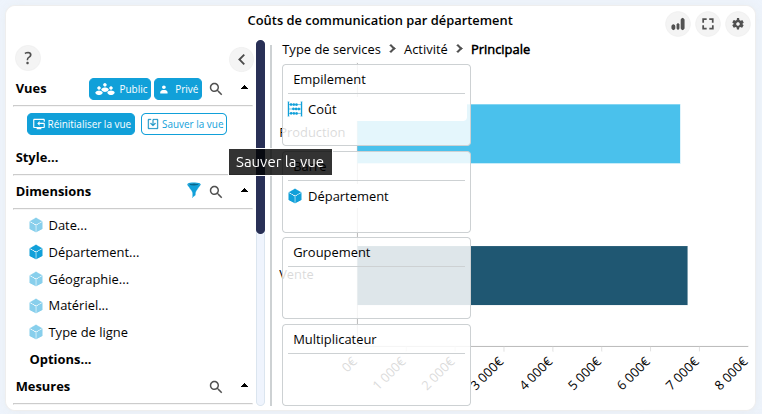Select 'Type de services' in breadcrumb
The width and height of the screenshot is (762, 414).
(x=331, y=49)
